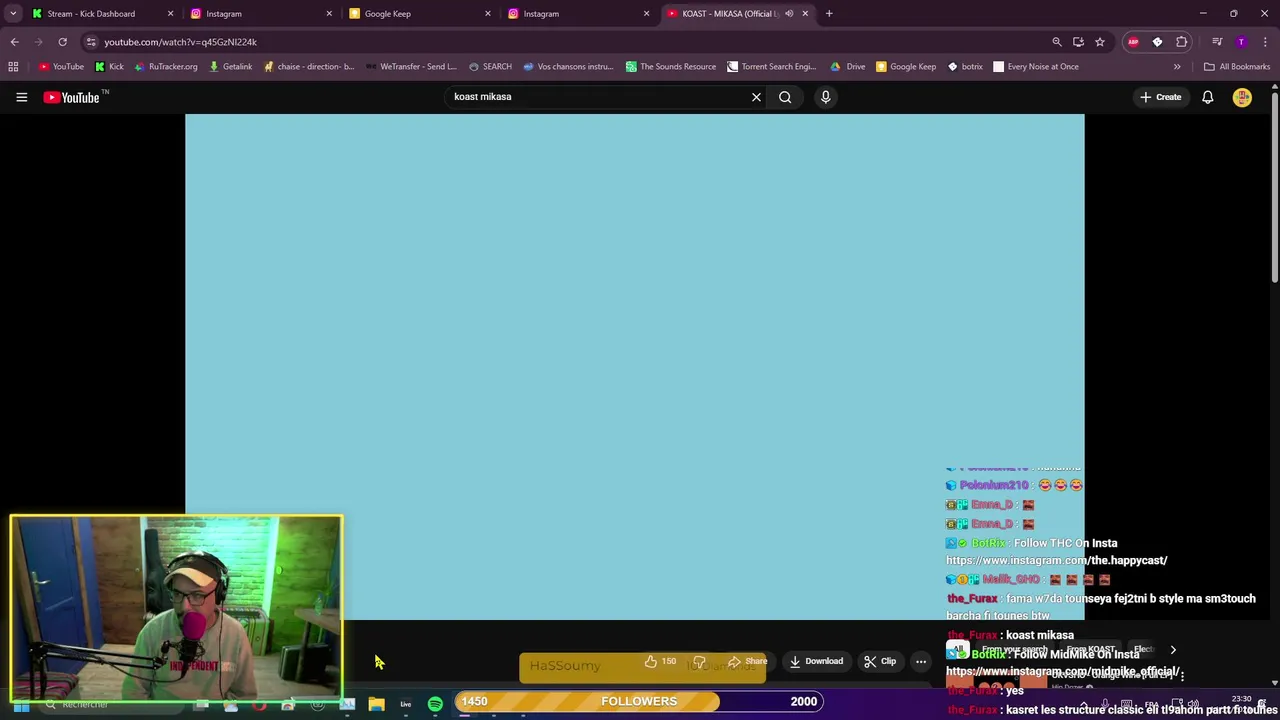Advance related-video chips with the right chevron
The width and height of the screenshot is (1280, 720).
point(1173,650)
